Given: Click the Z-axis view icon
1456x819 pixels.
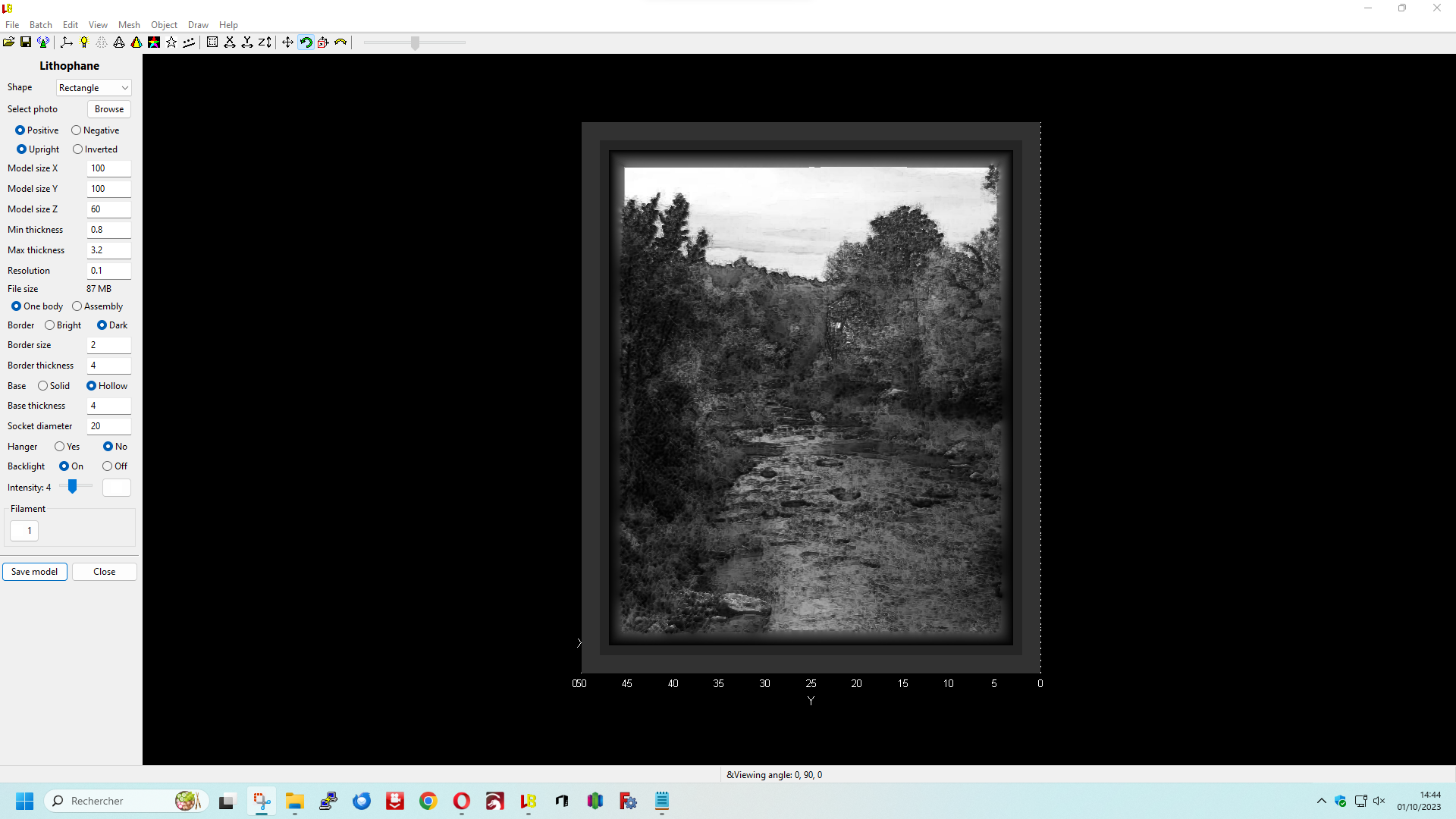Looking at the screenshot, I should pyautogui.click(x=265, y=42).
